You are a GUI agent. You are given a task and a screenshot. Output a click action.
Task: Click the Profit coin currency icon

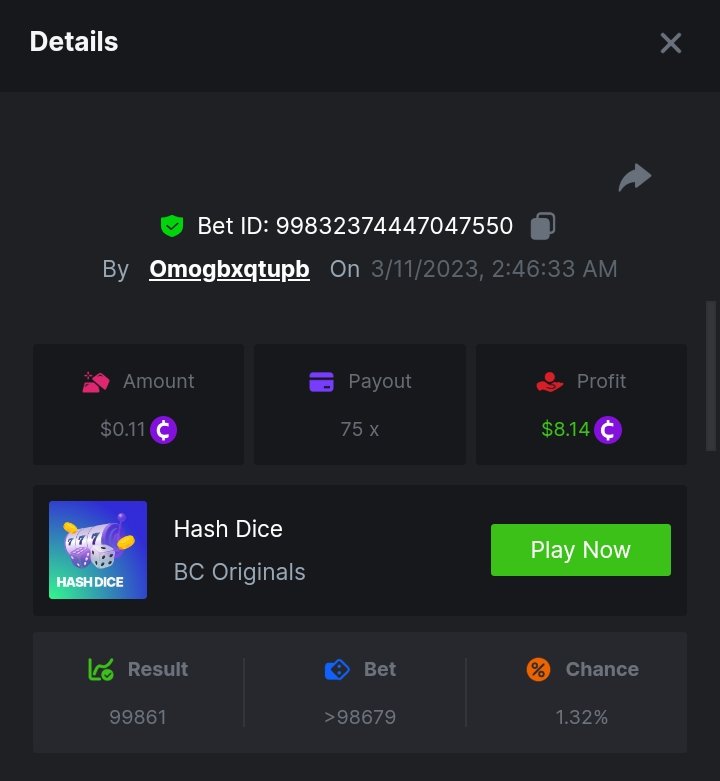coord(608,430)
